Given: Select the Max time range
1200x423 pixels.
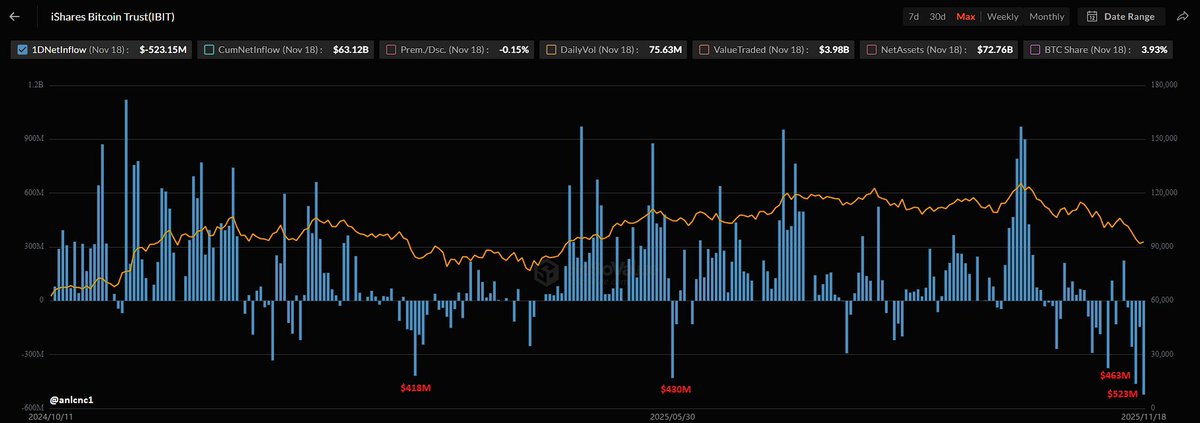Looking at the screenshot, I should [966, 16].
